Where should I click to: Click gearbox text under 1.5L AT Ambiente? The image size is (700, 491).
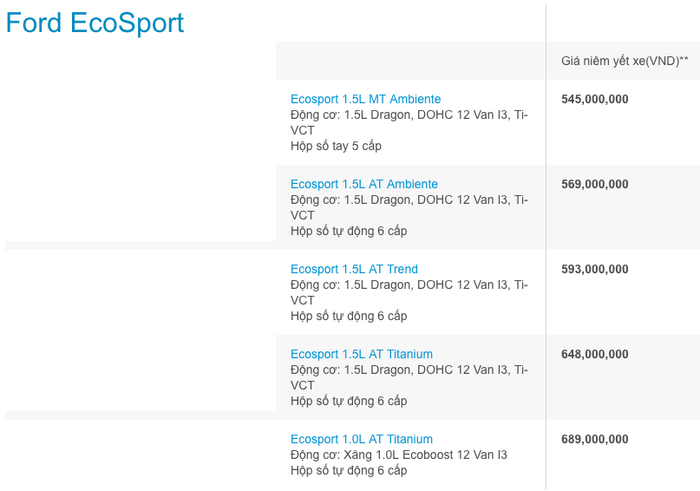(348, 231)
